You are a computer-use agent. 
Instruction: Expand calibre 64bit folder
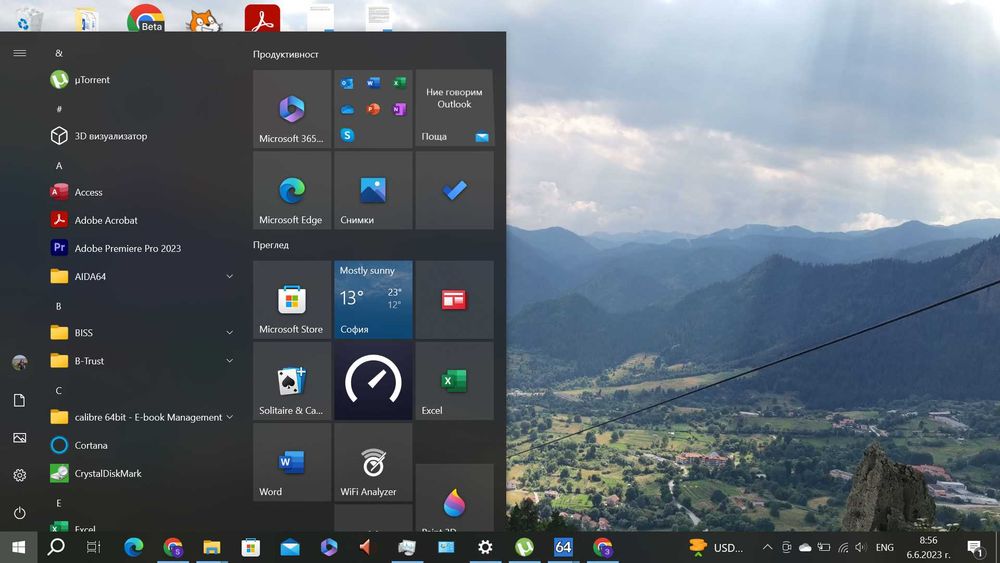tap(142, 417)
